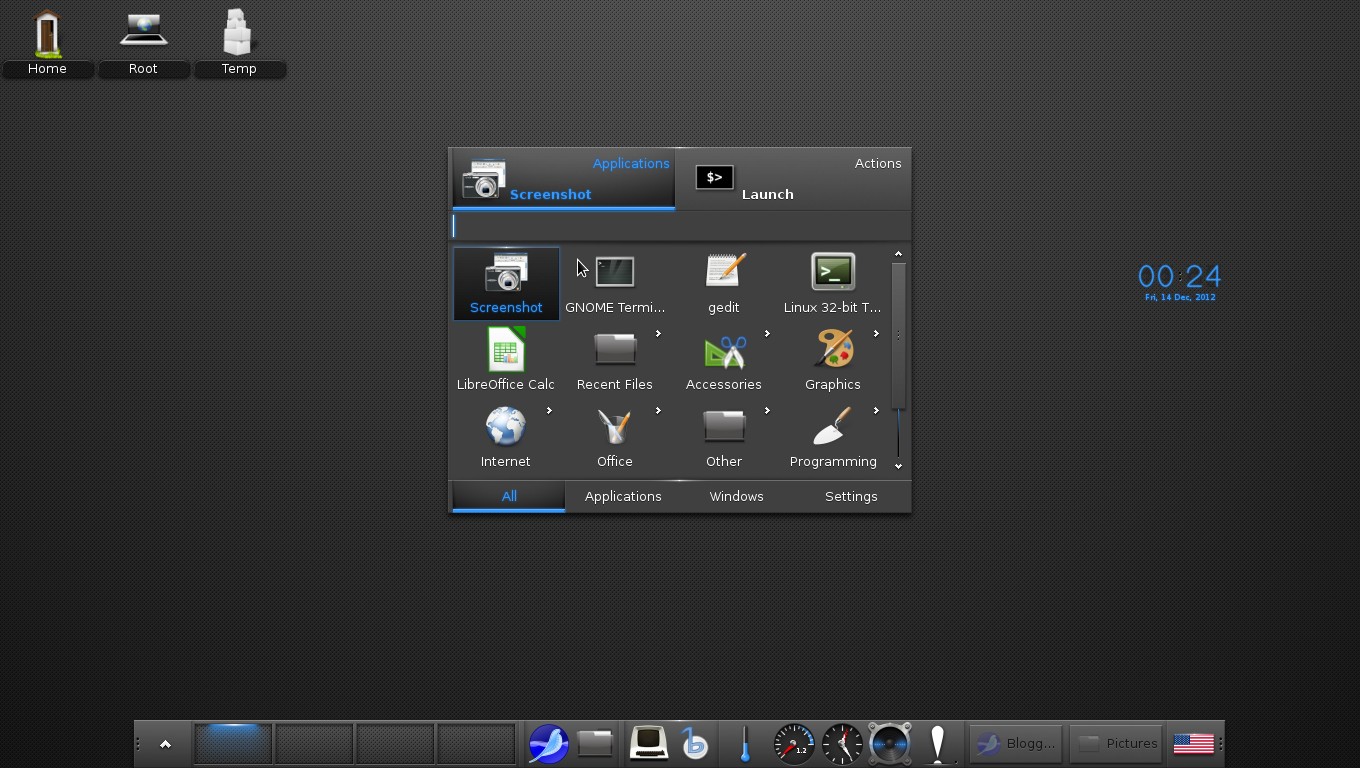
Task: Select the Internet category globe icon
Action: [505, 425]
